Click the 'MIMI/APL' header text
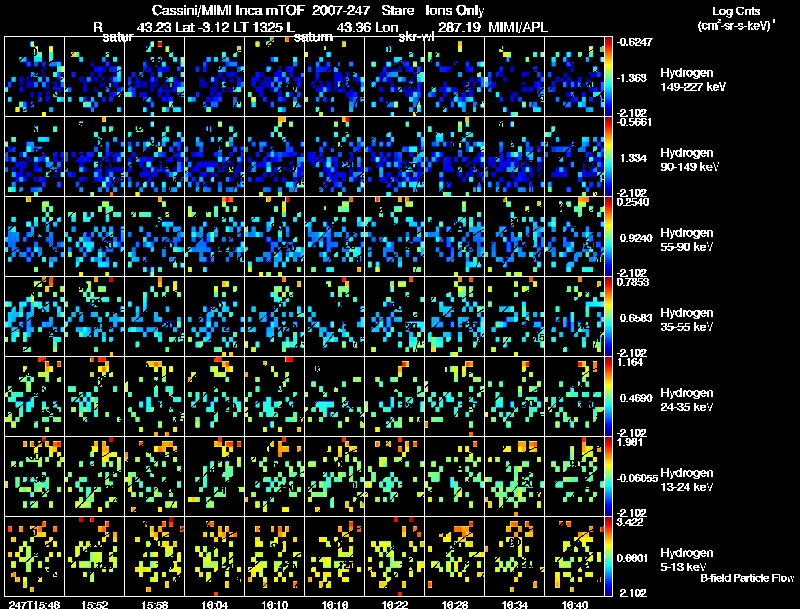The height and width of the screenshot is (609, 800). click(518, 27)
